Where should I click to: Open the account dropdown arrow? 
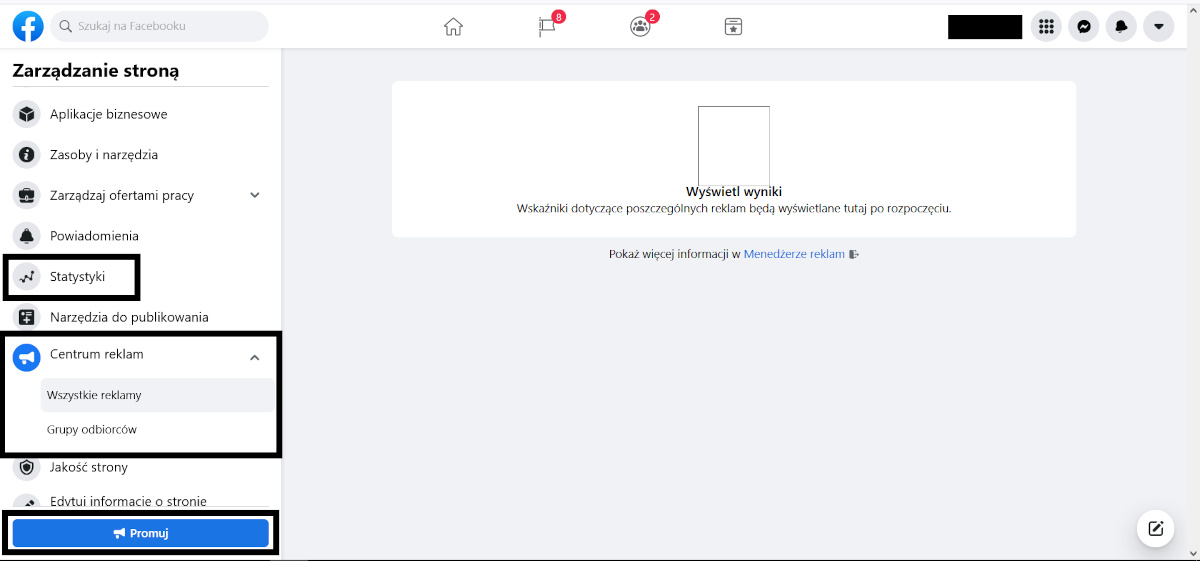[x=1158, y=27]
